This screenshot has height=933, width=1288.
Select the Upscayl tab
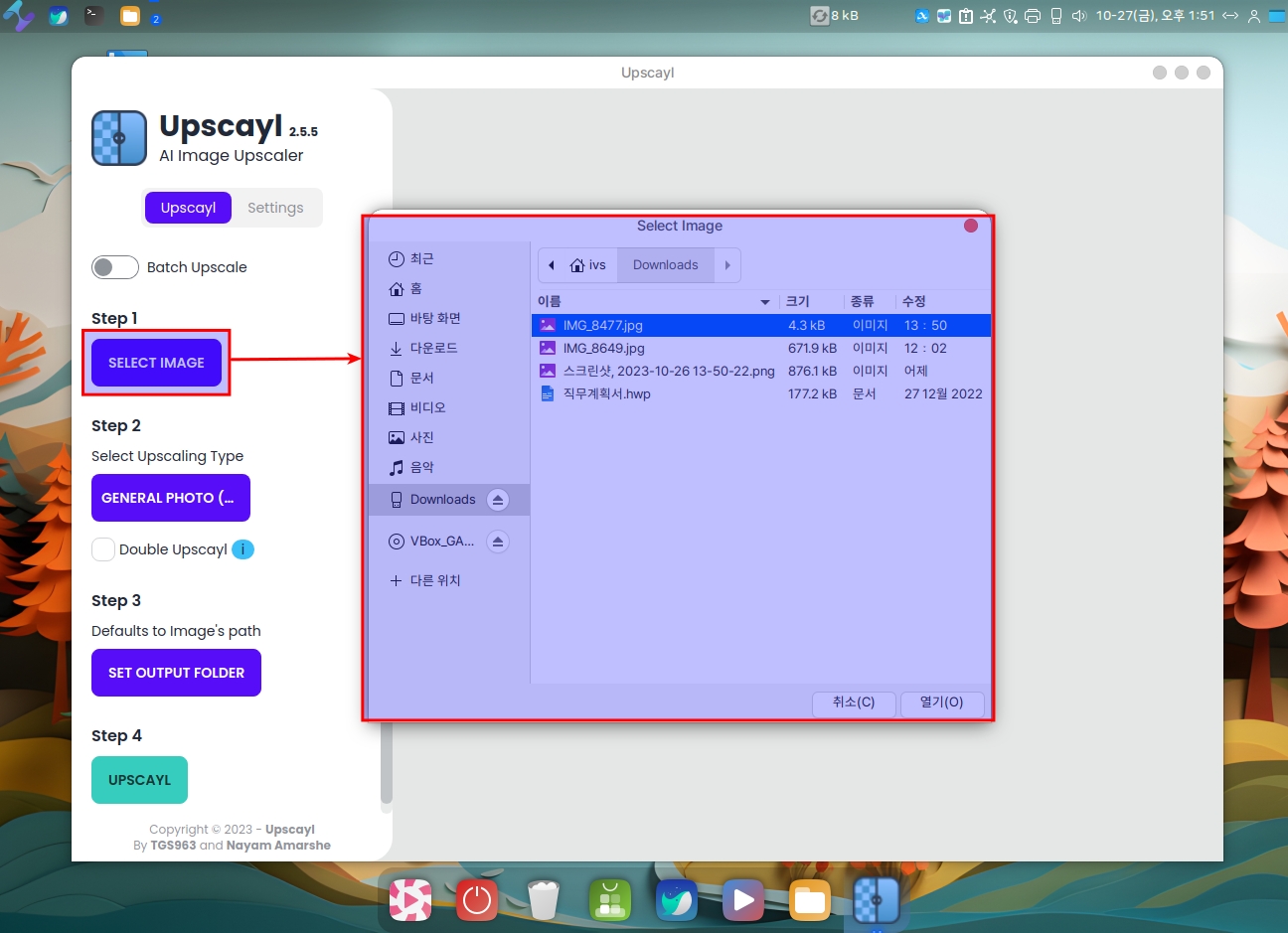pos(188,208)
